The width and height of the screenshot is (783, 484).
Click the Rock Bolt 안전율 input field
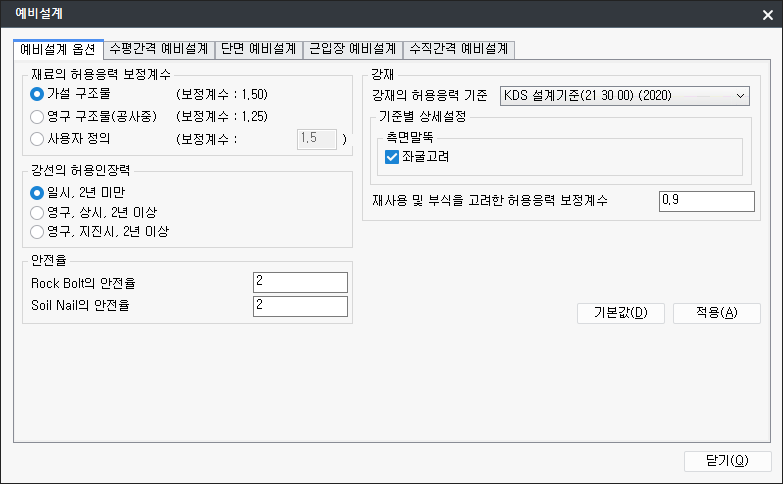(x=300, y=282)
